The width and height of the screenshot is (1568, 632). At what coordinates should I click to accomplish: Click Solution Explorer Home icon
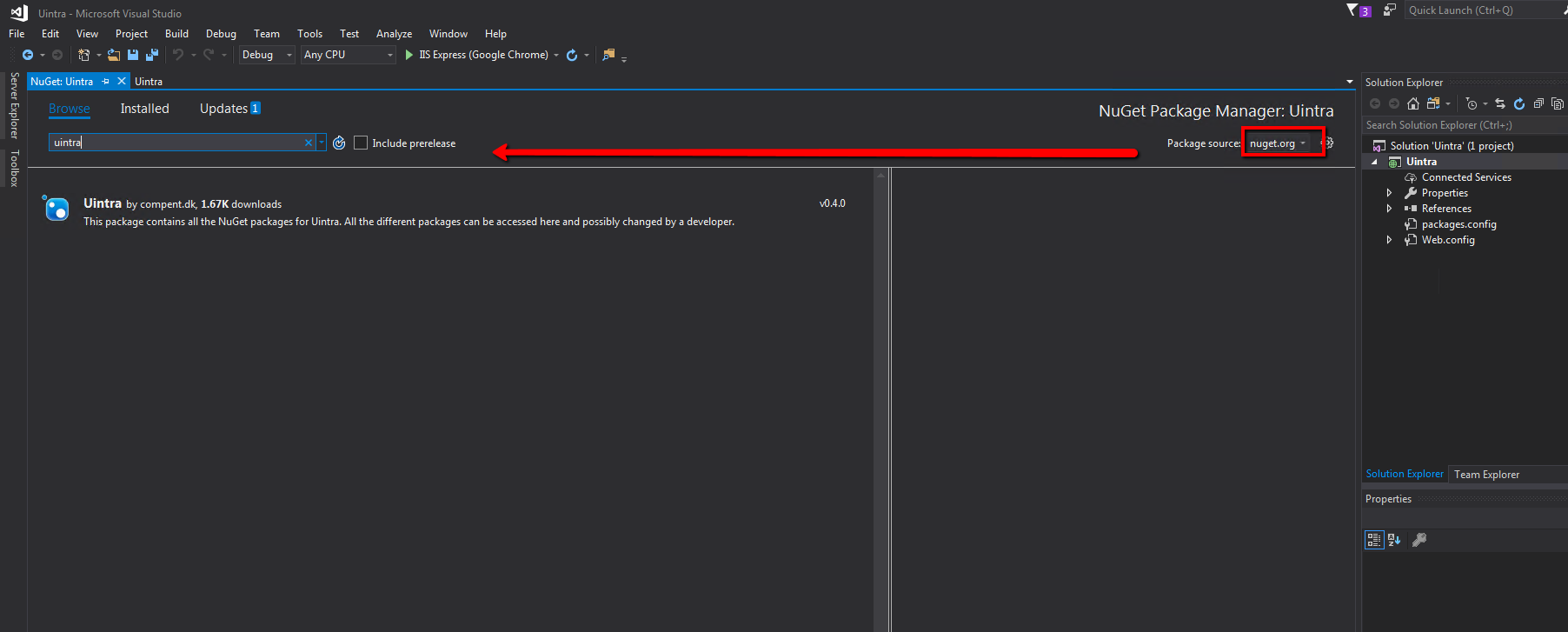(x=1413, y=103)
